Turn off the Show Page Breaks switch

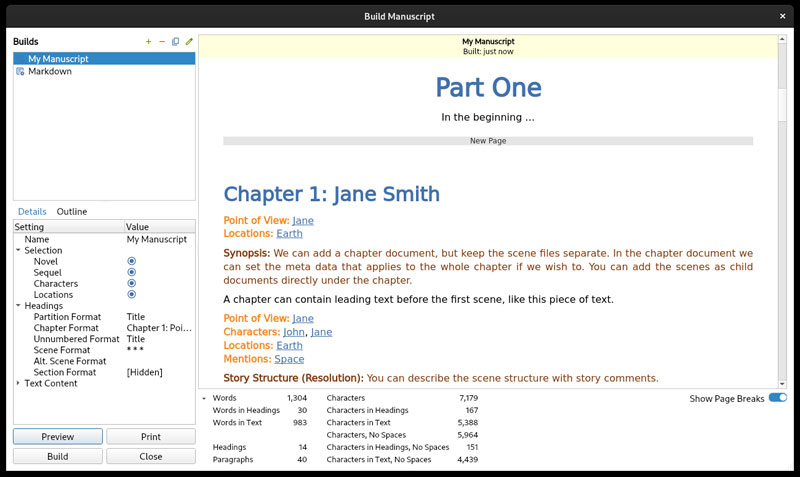(x=778, y=398)
